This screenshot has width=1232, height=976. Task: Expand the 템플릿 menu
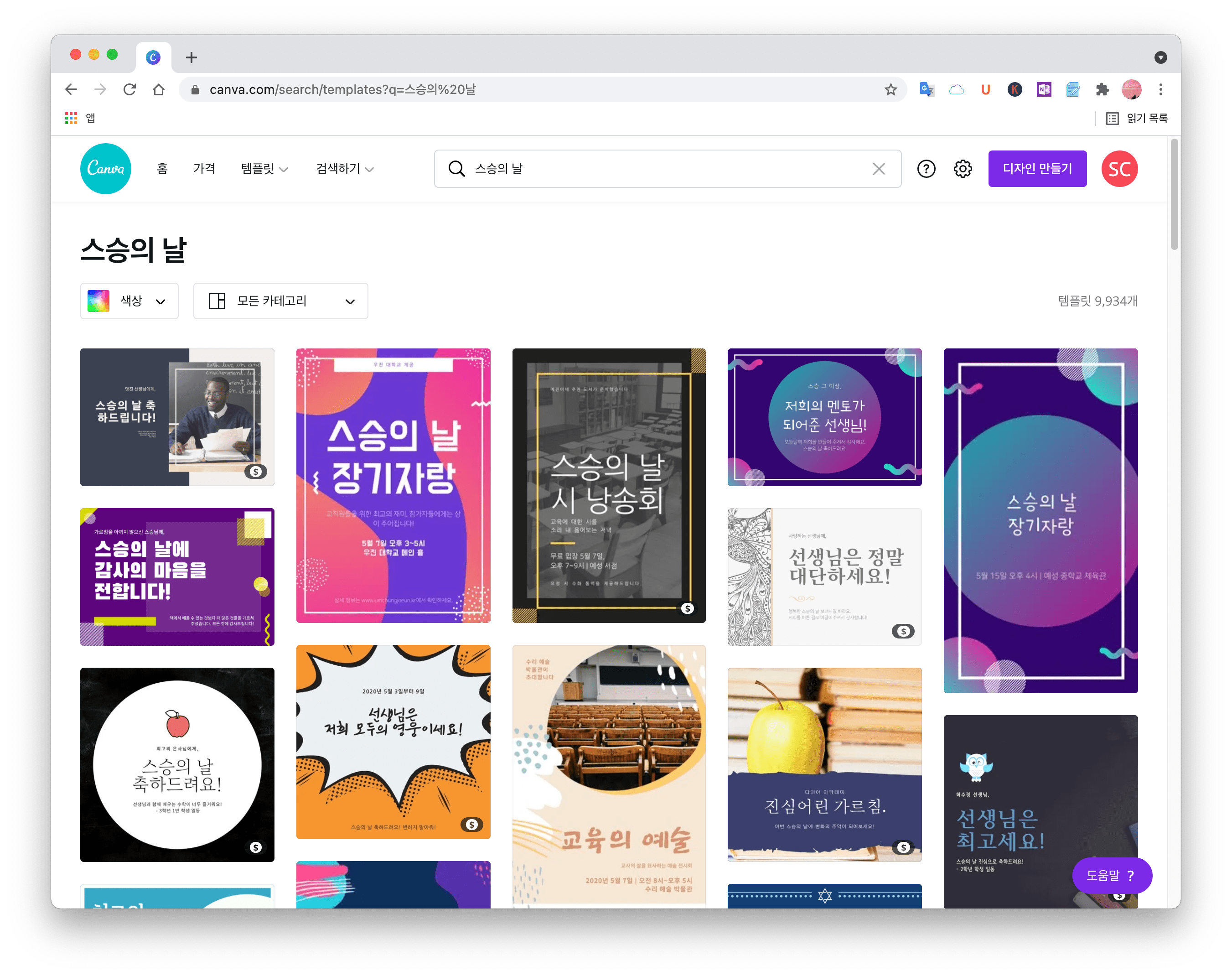click(264, 169)
